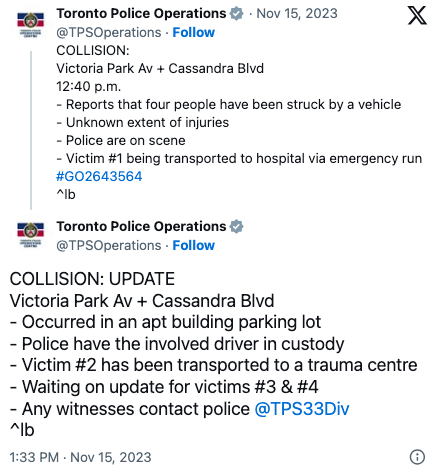Click the thread connector line between tweets
Screen dimensions: 441x469
pyautogui.click(x=31, y=130)
